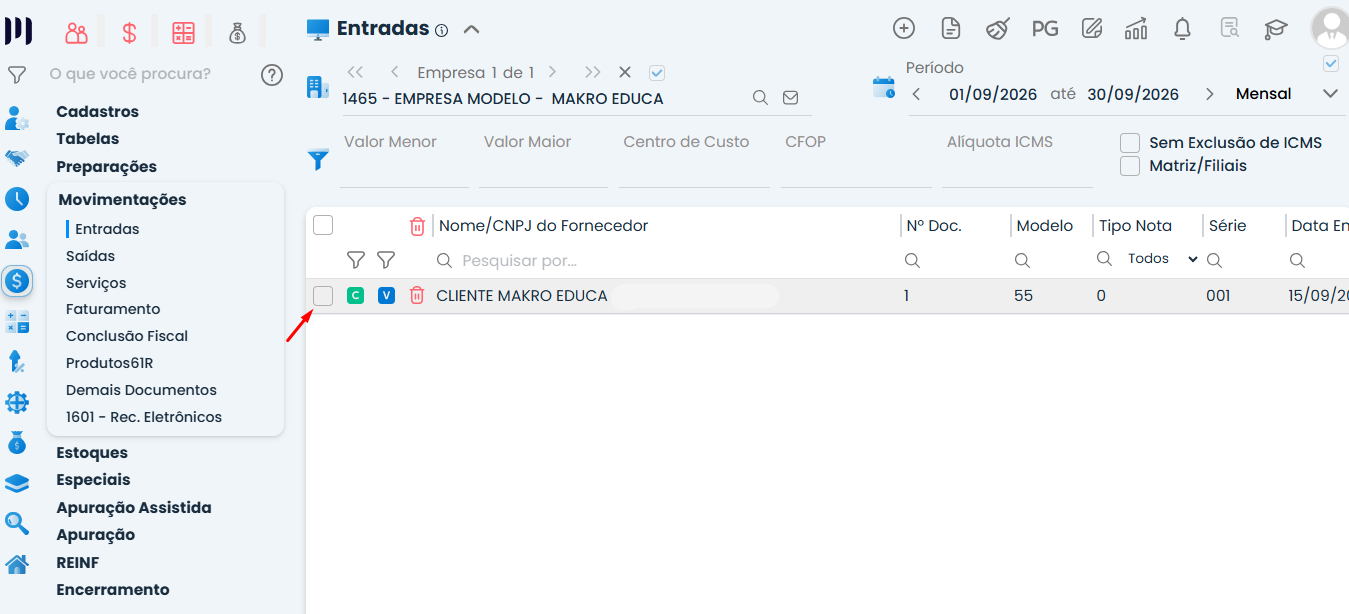Select the home sidebar icon

coord(17,564)
